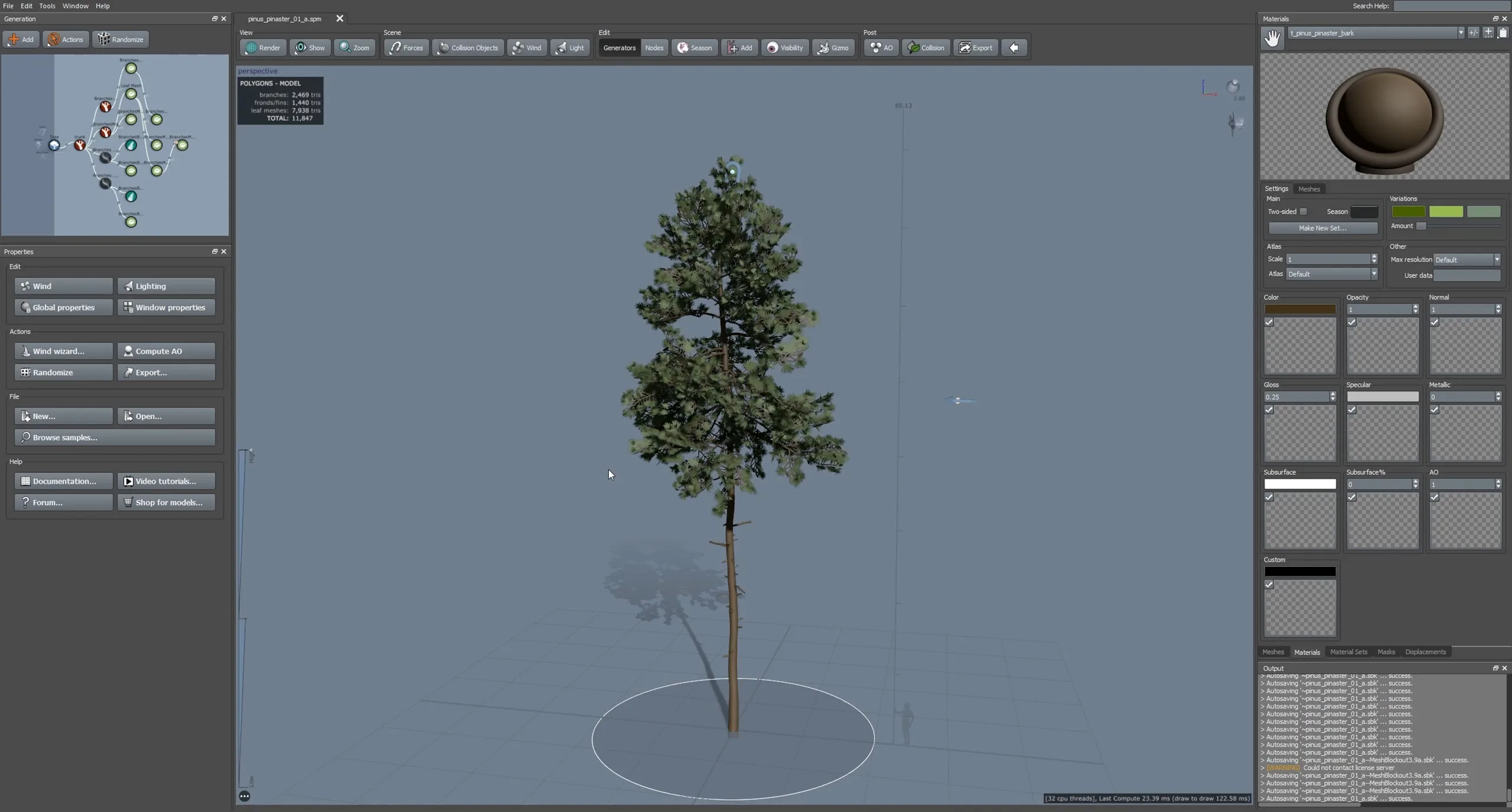Activate the Zoom tool in the View toolbar
The width and height of the screenshot is (1512, 812).
(x=354, y=47)
